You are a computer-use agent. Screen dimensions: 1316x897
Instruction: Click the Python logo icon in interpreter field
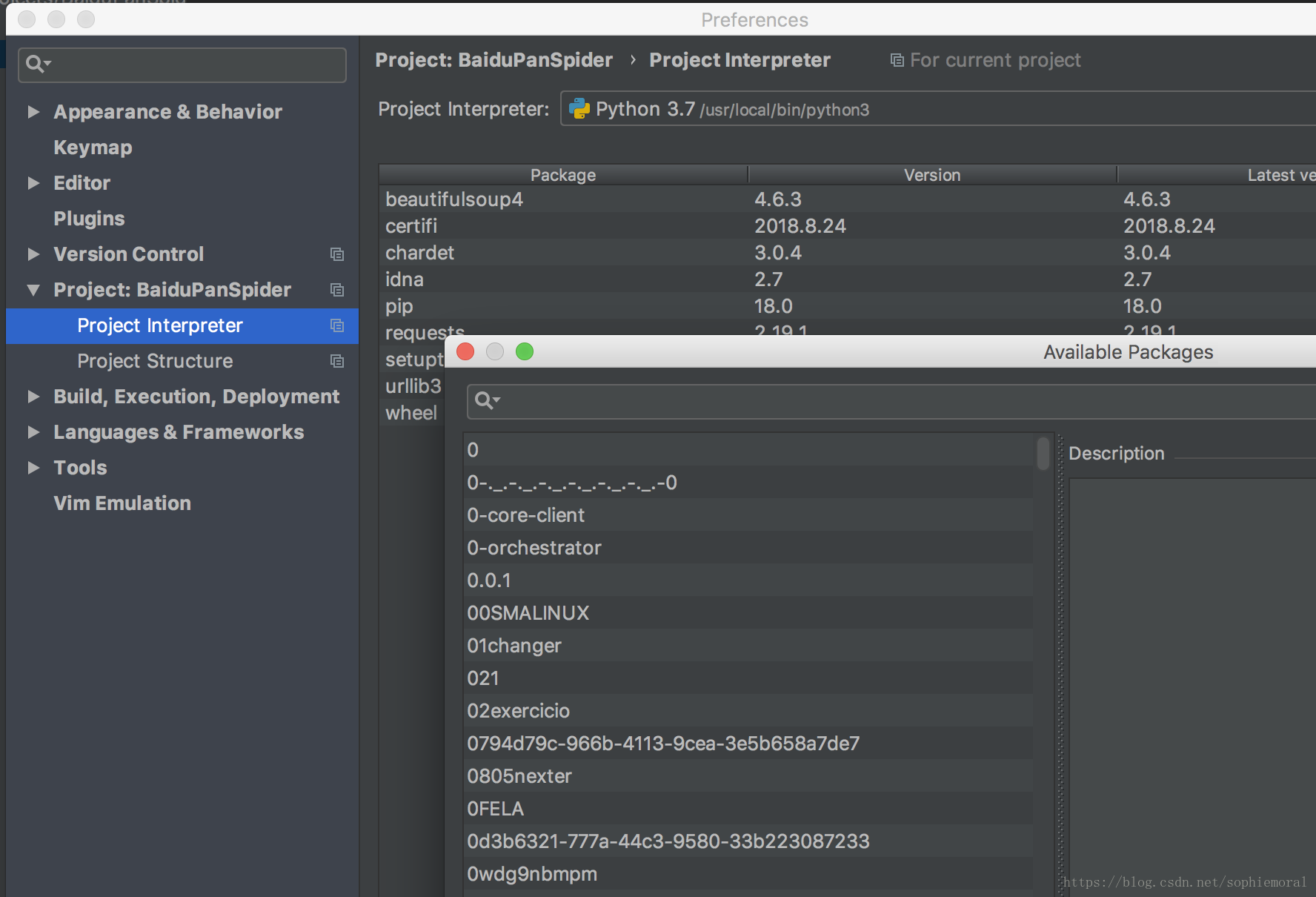pos(579,109)
